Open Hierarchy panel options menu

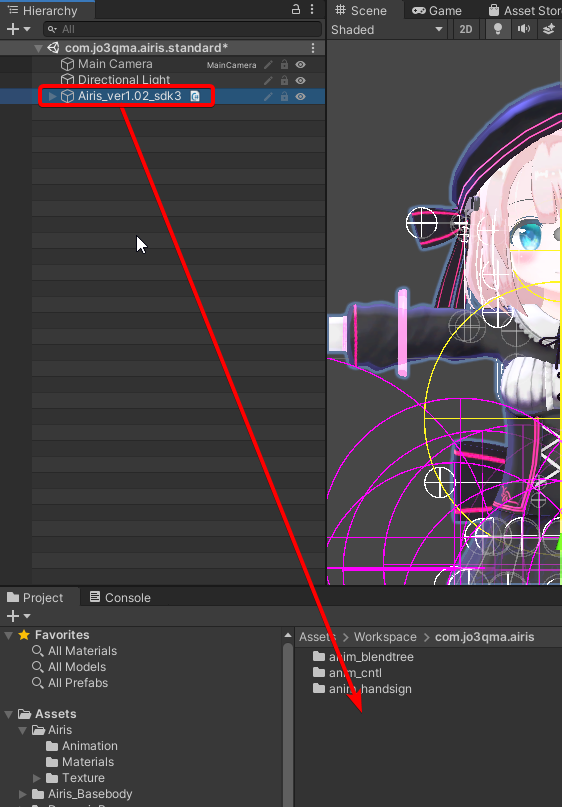click(x=312, y=10)
